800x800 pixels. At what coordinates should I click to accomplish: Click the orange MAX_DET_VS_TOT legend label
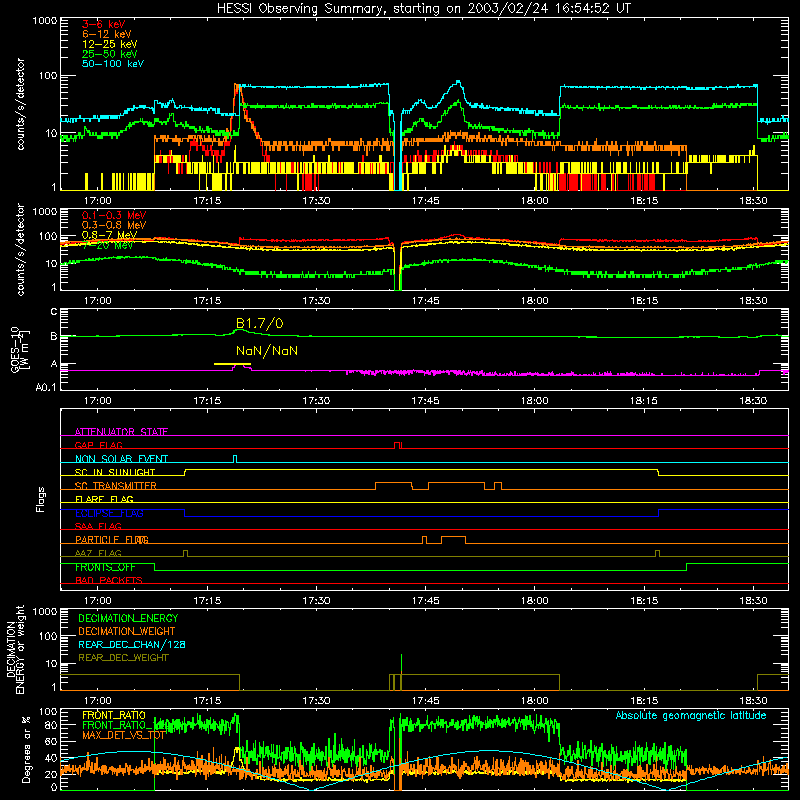point(123,735)
